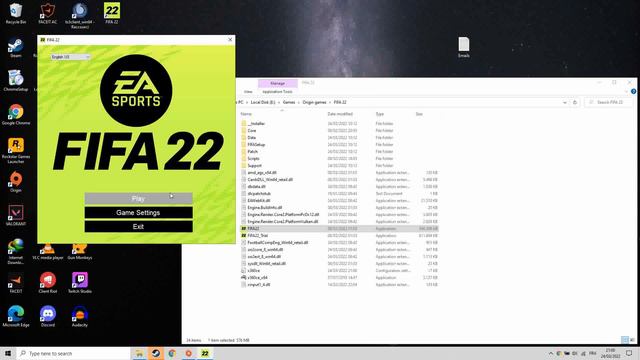This screenshot has width=640, height=360.
Task: Open Game Settings in the FIFA 22 launcher
Action: coord(138,213)
